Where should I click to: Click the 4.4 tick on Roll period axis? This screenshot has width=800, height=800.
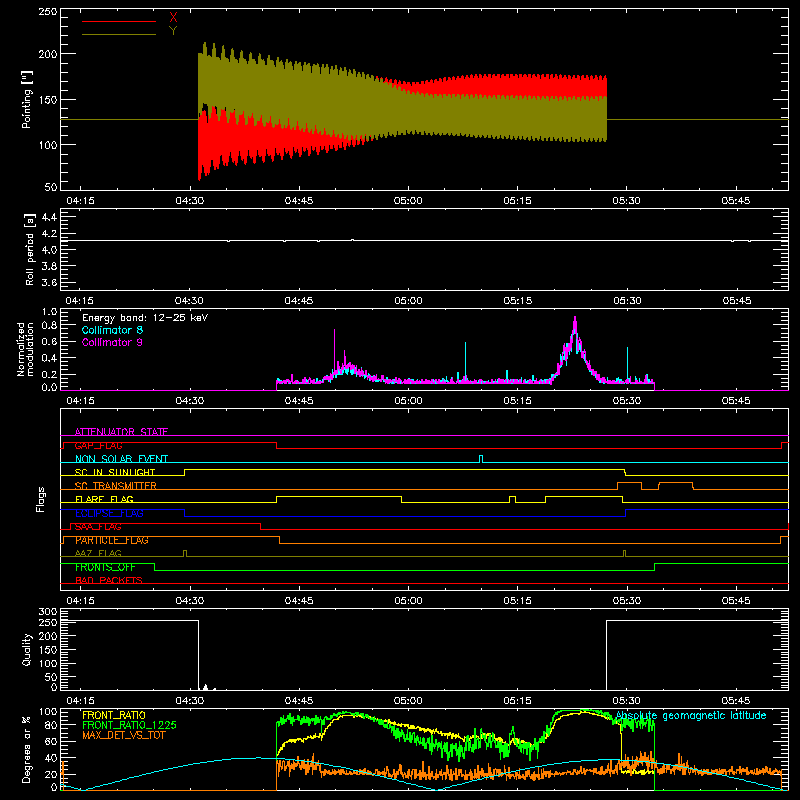(x=48, y=217)
